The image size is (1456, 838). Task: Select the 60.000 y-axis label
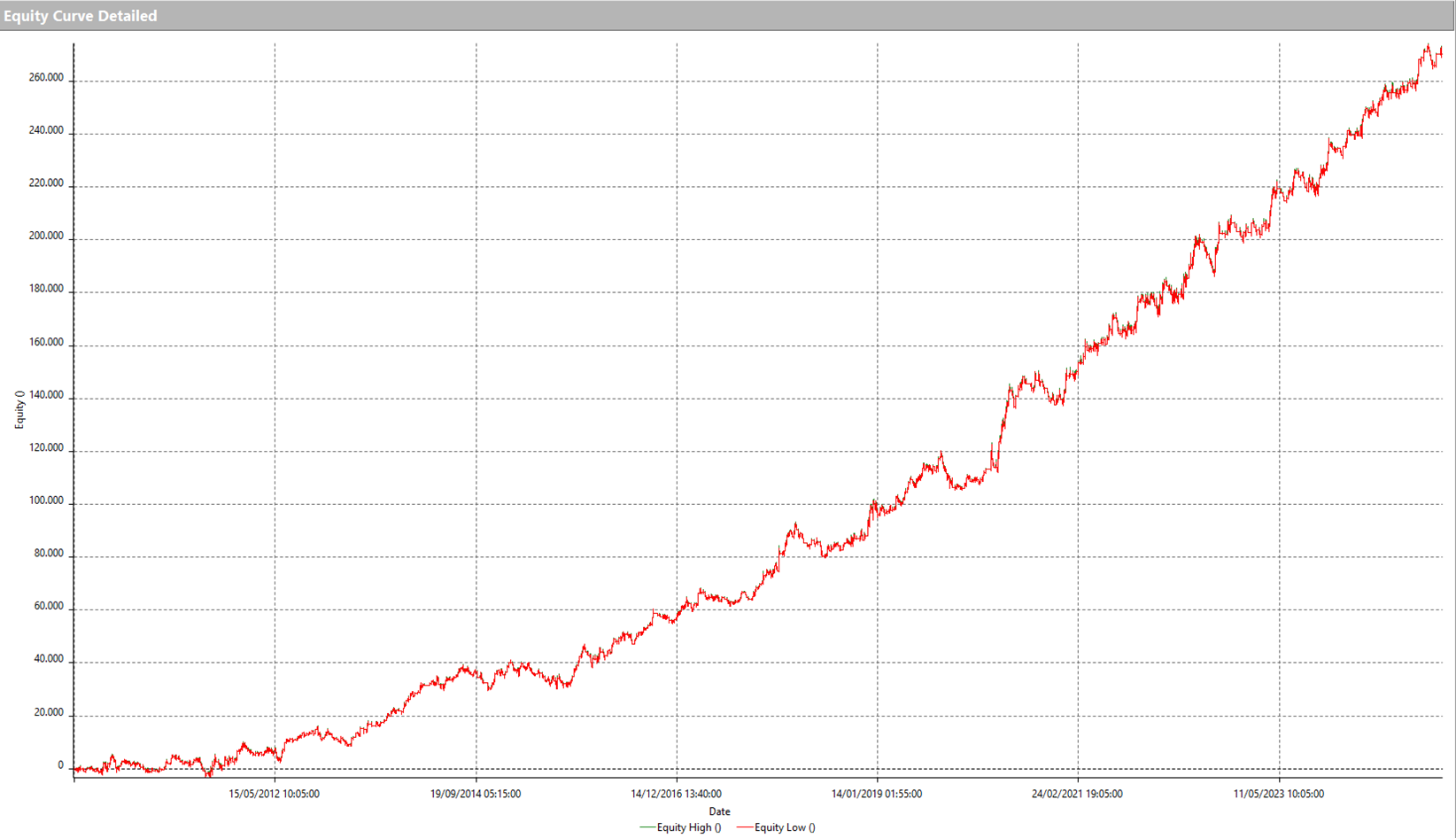pos(49,607)
